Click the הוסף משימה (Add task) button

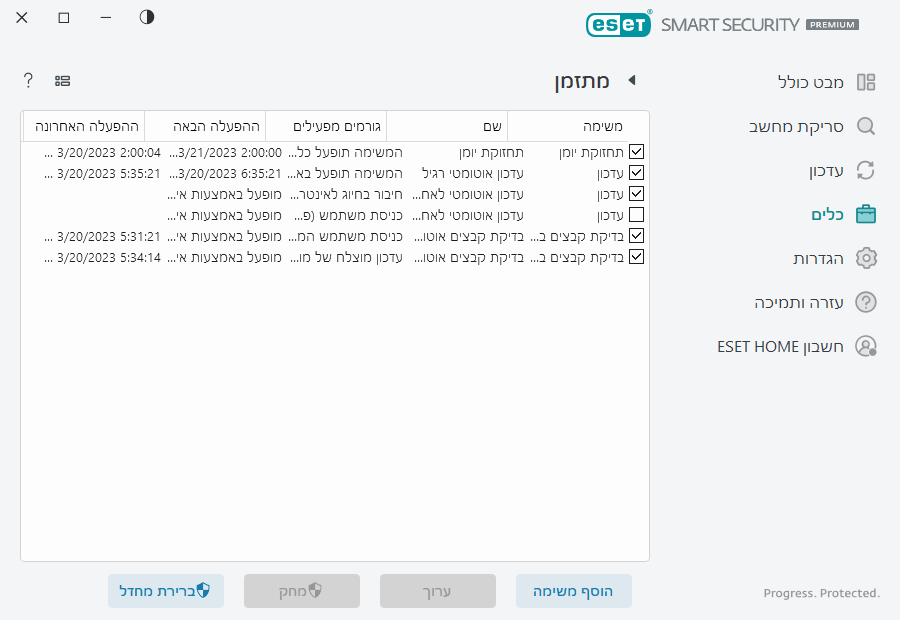coord(573,591)
